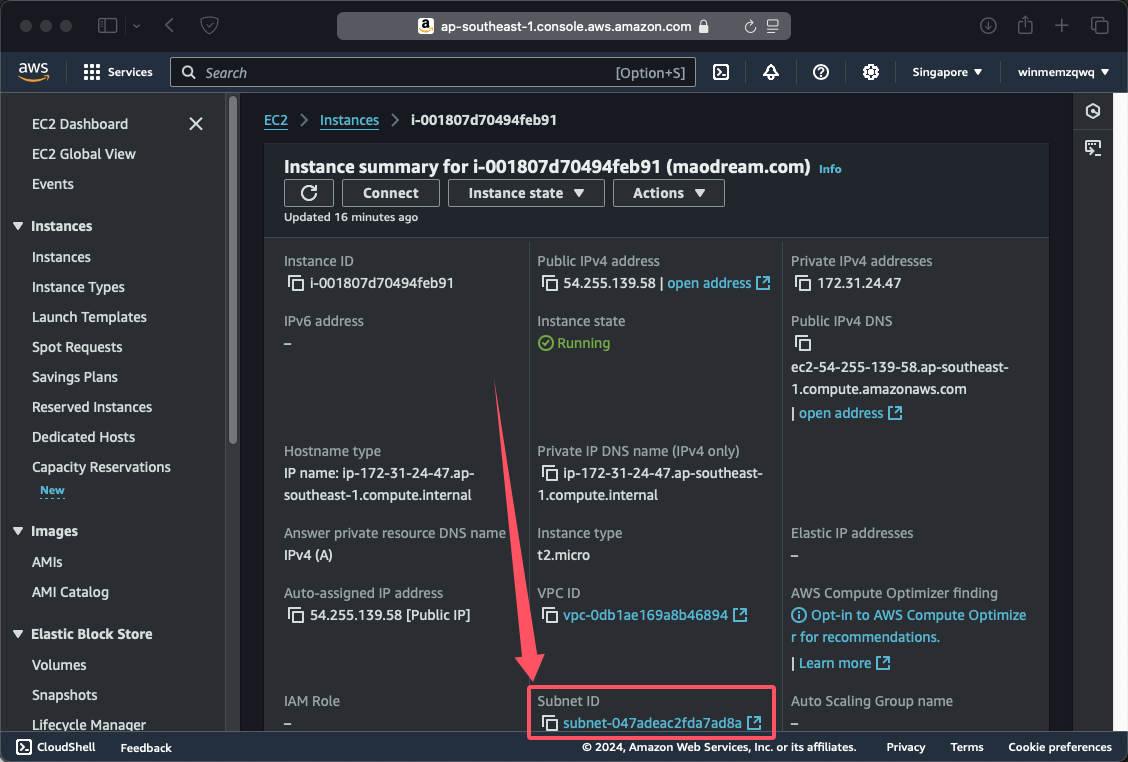1128x762 pixels.
Task: Click the Connect button
Action: 391,193
